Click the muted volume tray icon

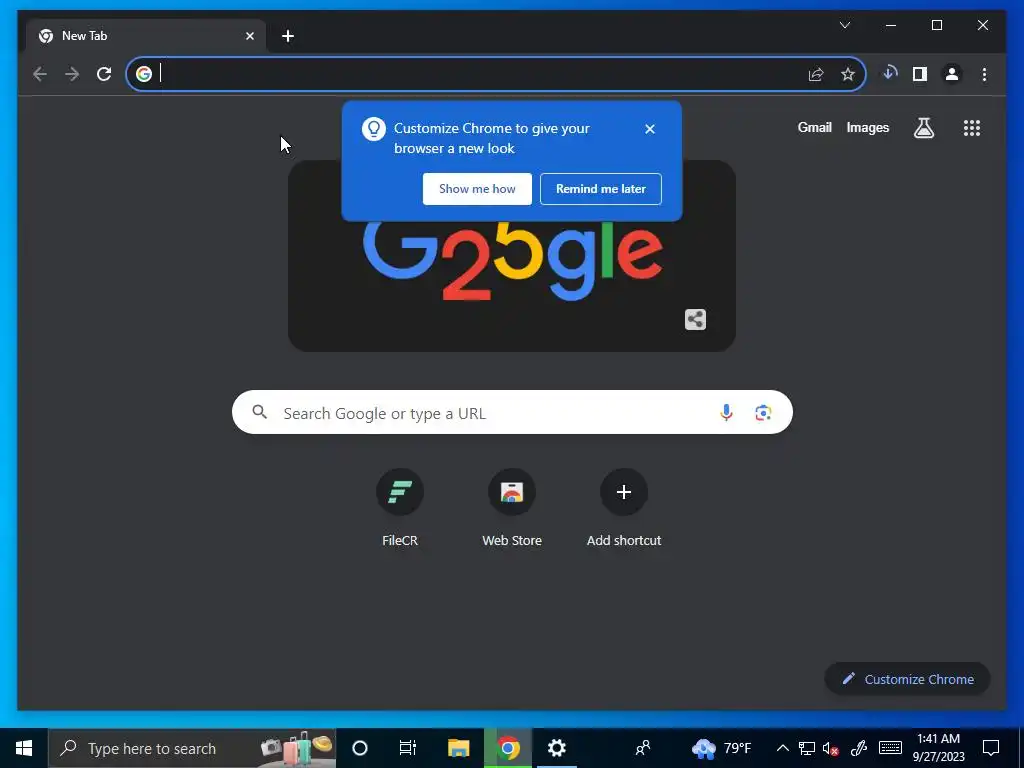pyautogui.click(x=831, y=748)
